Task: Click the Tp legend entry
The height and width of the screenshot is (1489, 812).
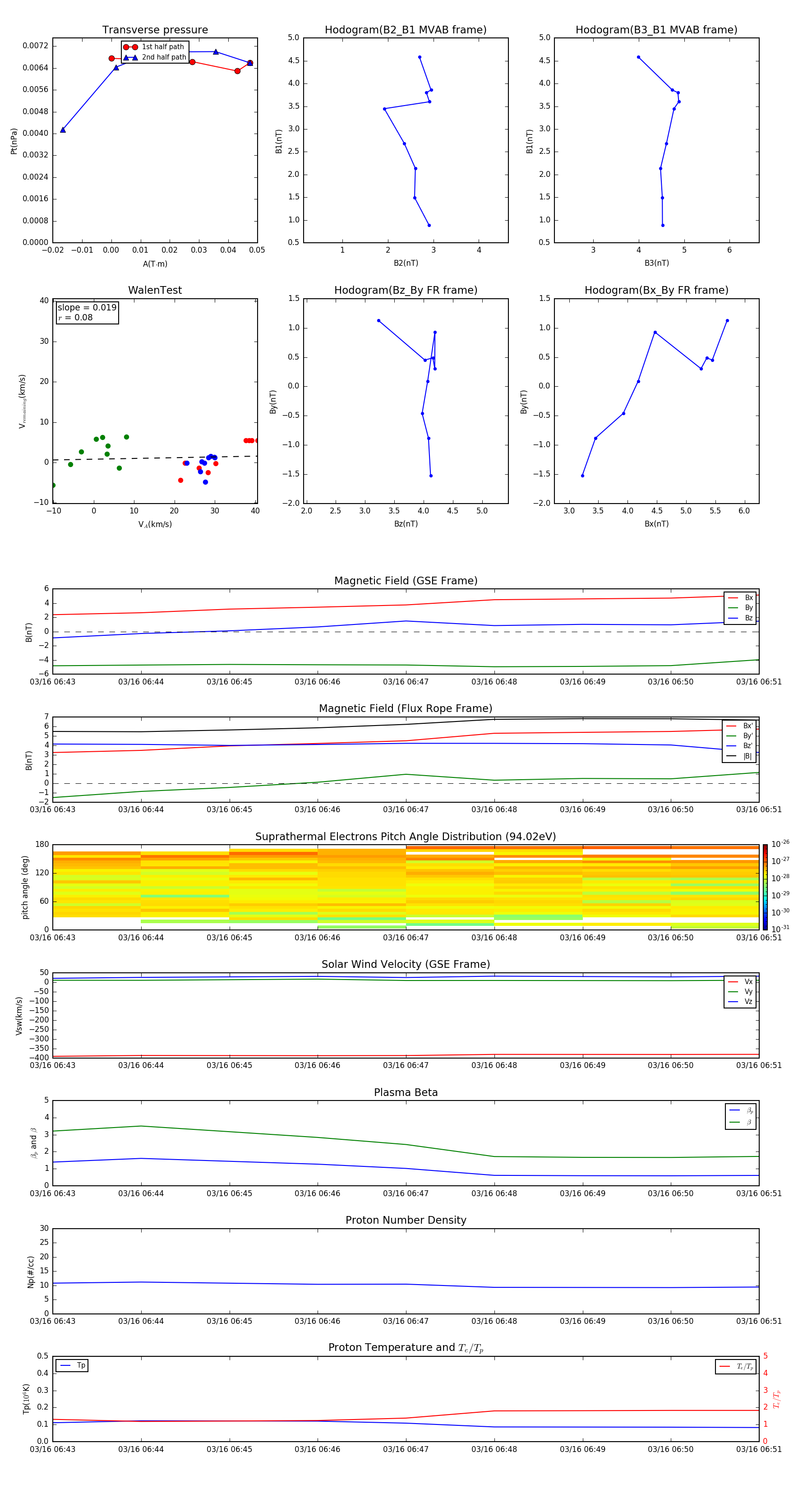Action: pos(72,1365)
